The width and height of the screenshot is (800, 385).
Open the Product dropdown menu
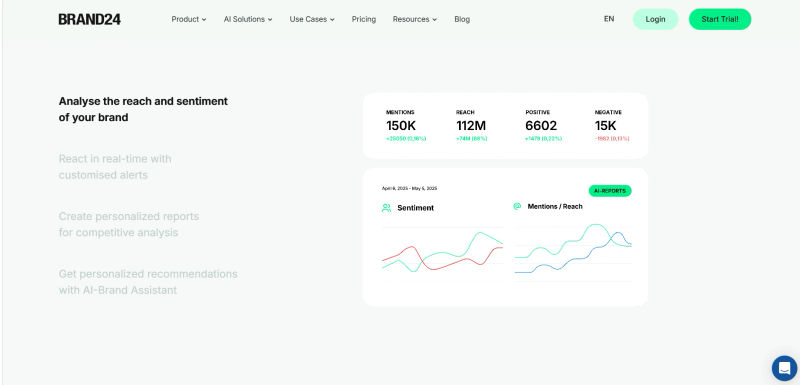pos(189,19)
